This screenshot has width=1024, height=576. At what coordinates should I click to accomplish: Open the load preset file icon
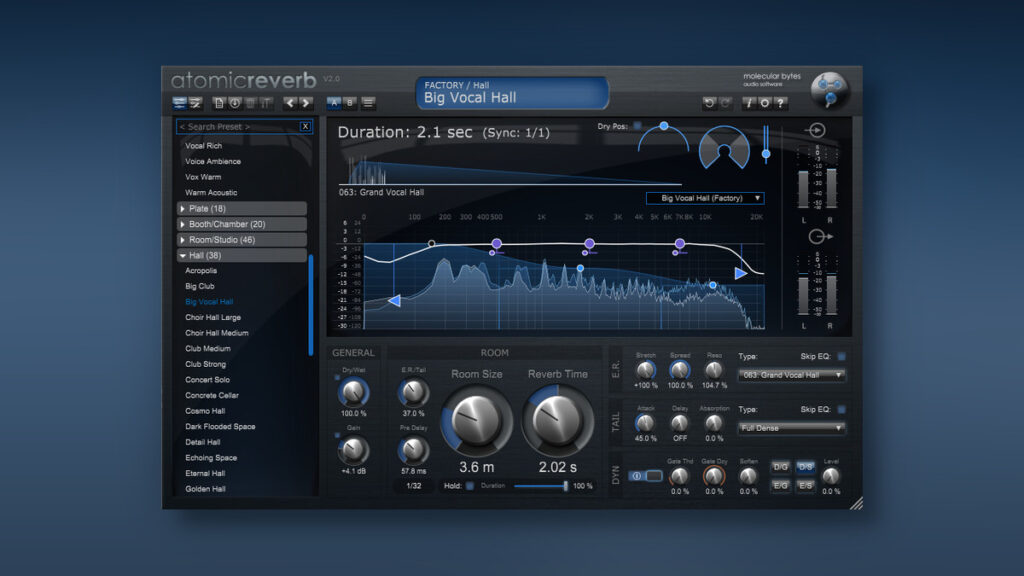(218, 103)
